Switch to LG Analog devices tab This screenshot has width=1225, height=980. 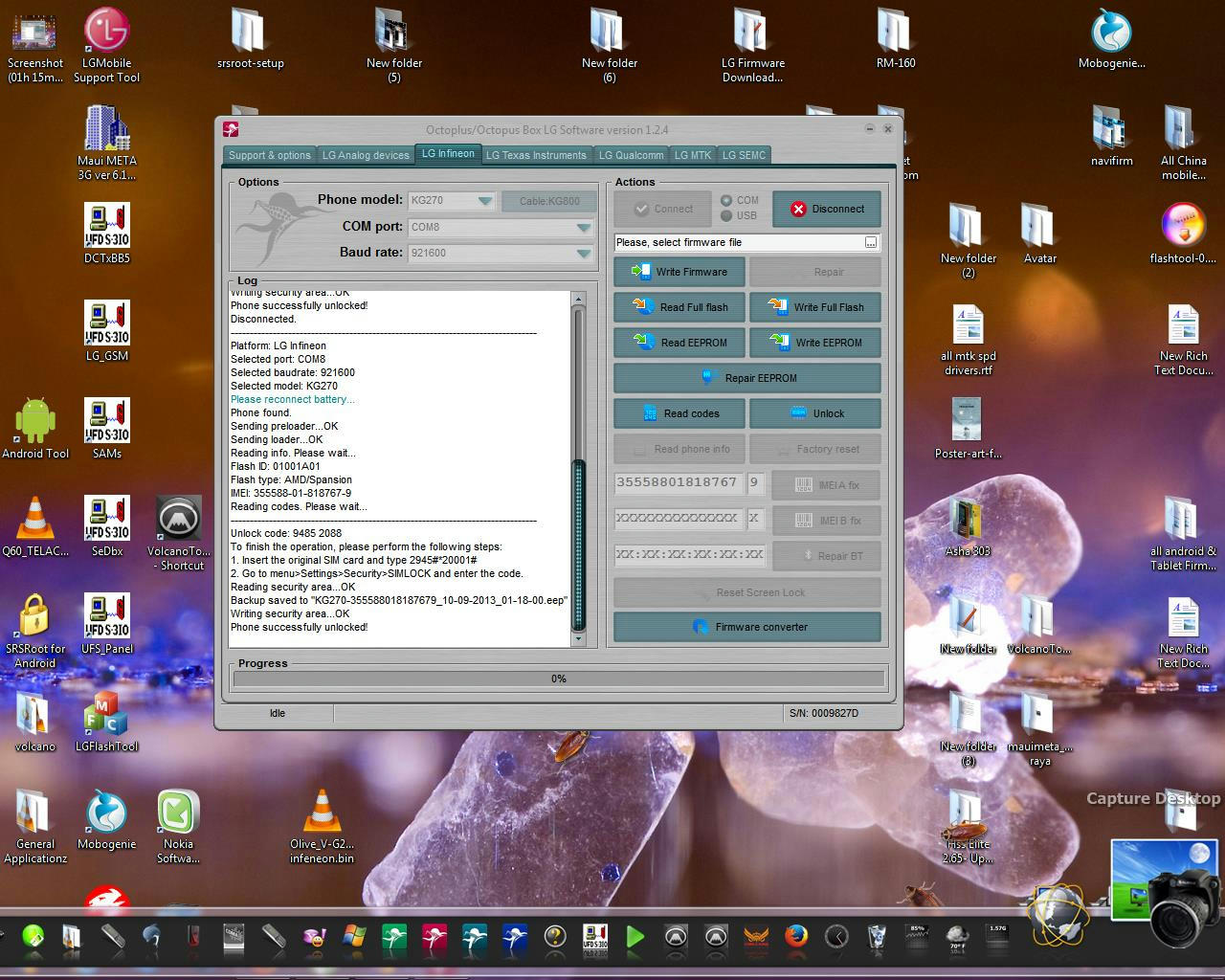(366, 155)
